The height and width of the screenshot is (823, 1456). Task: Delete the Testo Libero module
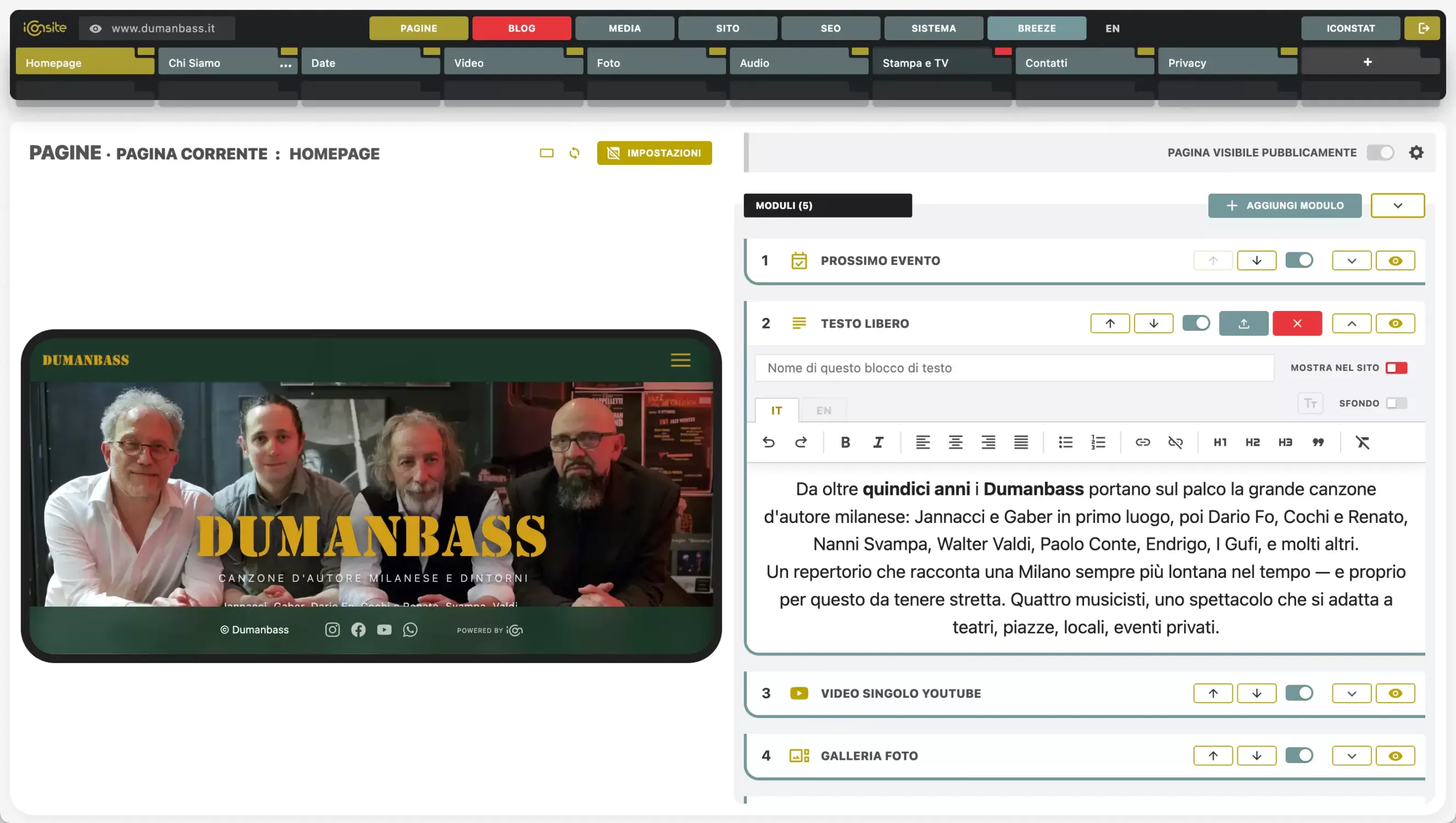click(x=1297, y=323)
